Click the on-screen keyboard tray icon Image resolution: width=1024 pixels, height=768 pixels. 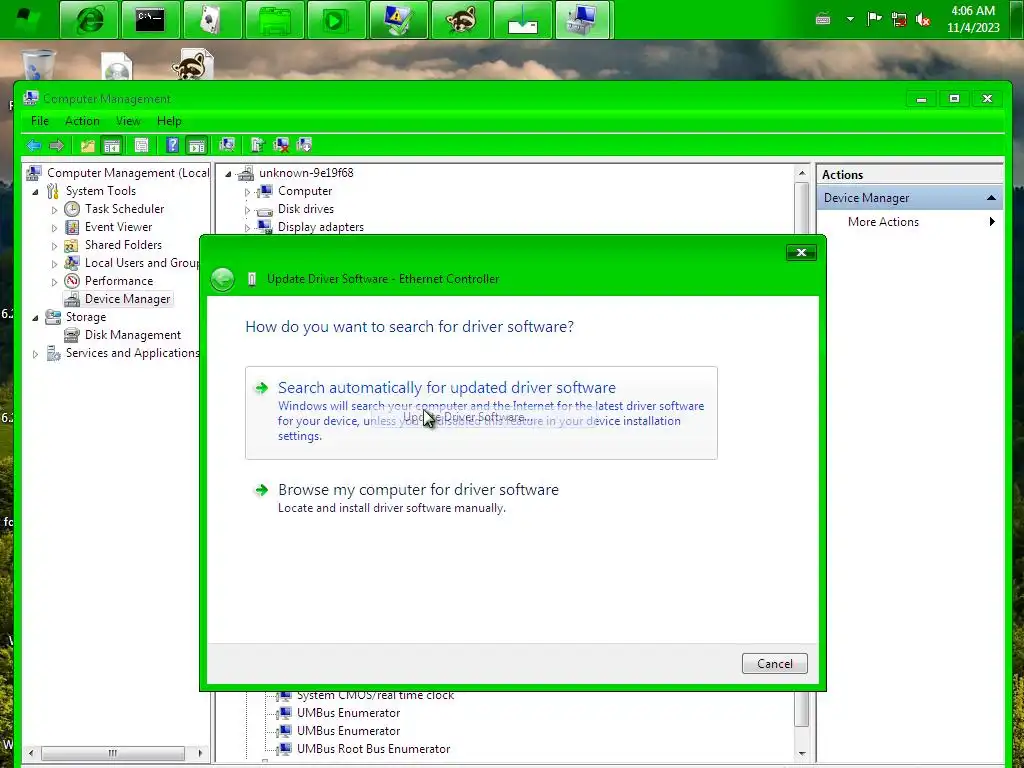(x=823, y=20)
